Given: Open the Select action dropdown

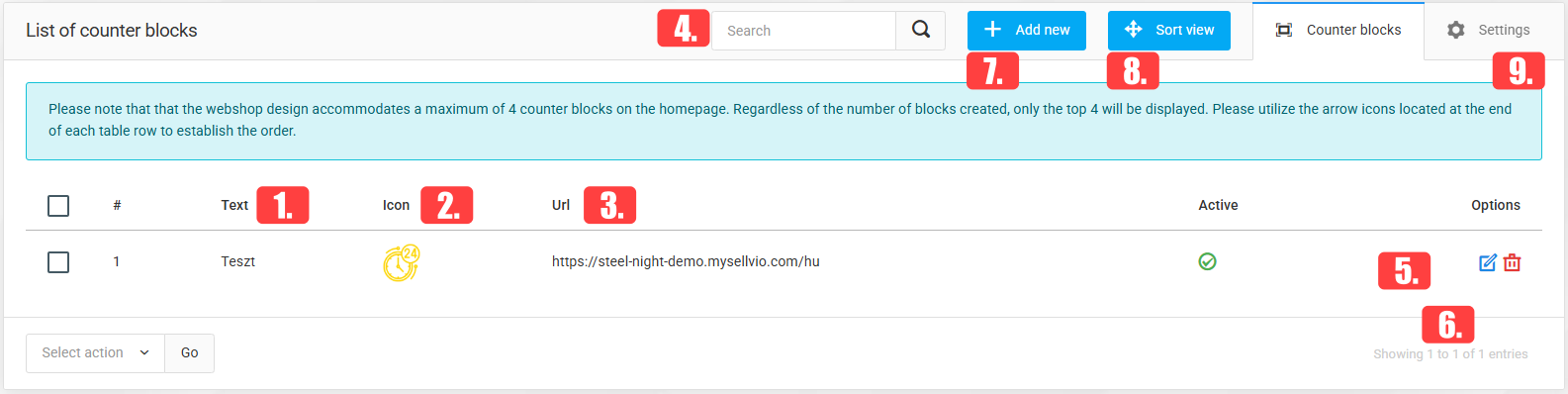Looking at the screenshot, I should point(95,352).
